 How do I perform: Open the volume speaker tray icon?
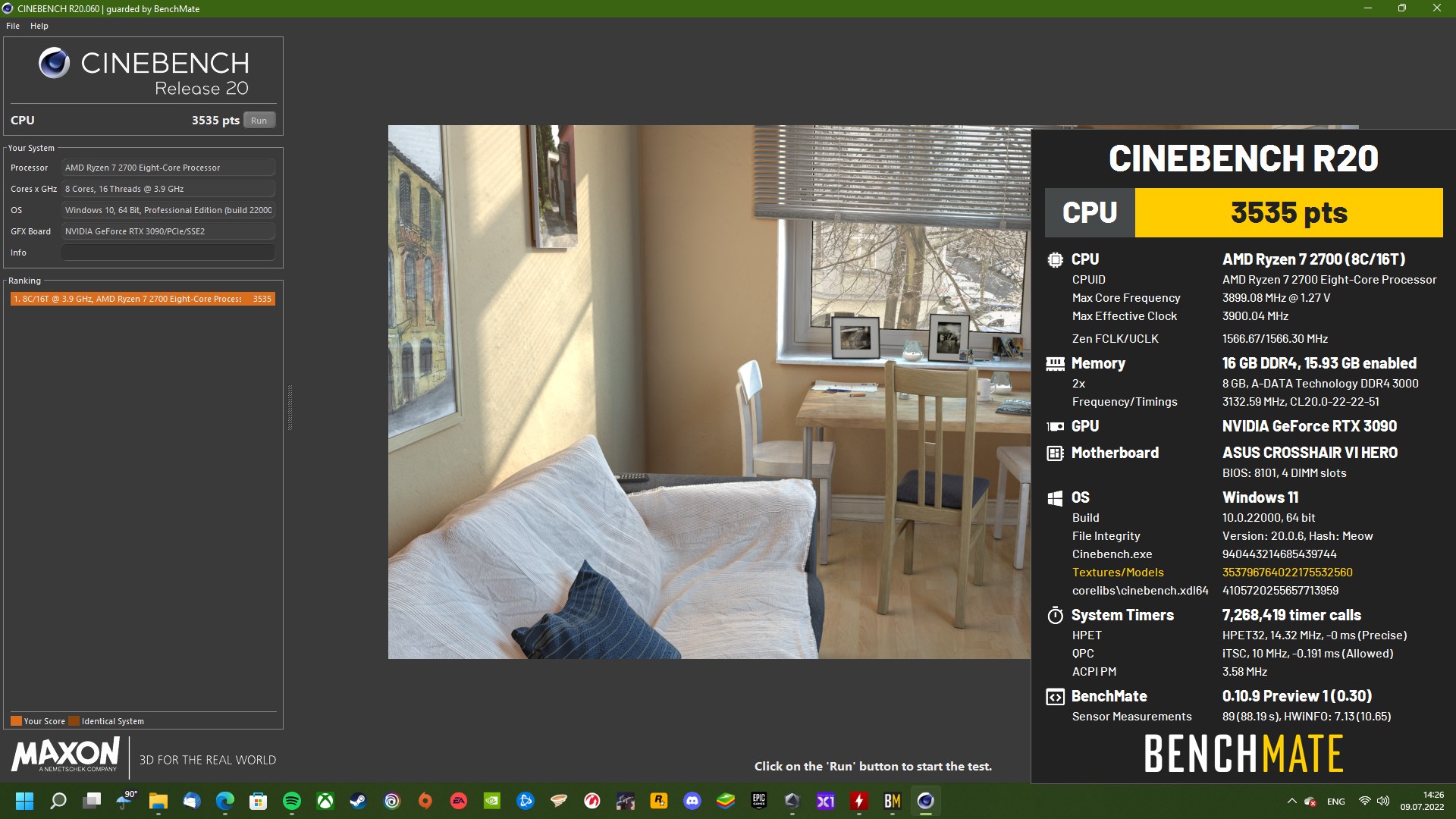tap(1383, 801)
